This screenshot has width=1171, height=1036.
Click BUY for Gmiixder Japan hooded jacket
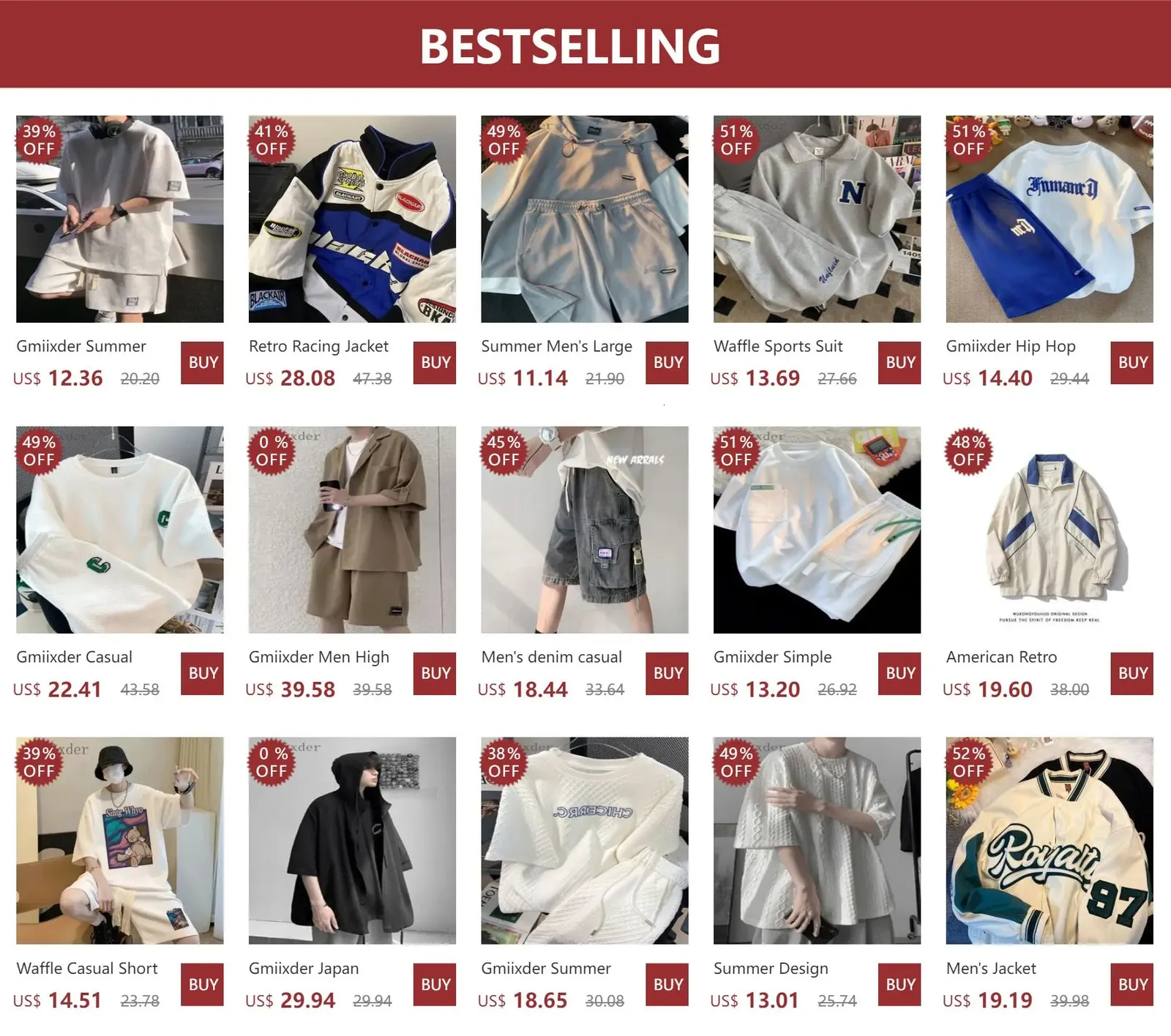tap(435, 985)
